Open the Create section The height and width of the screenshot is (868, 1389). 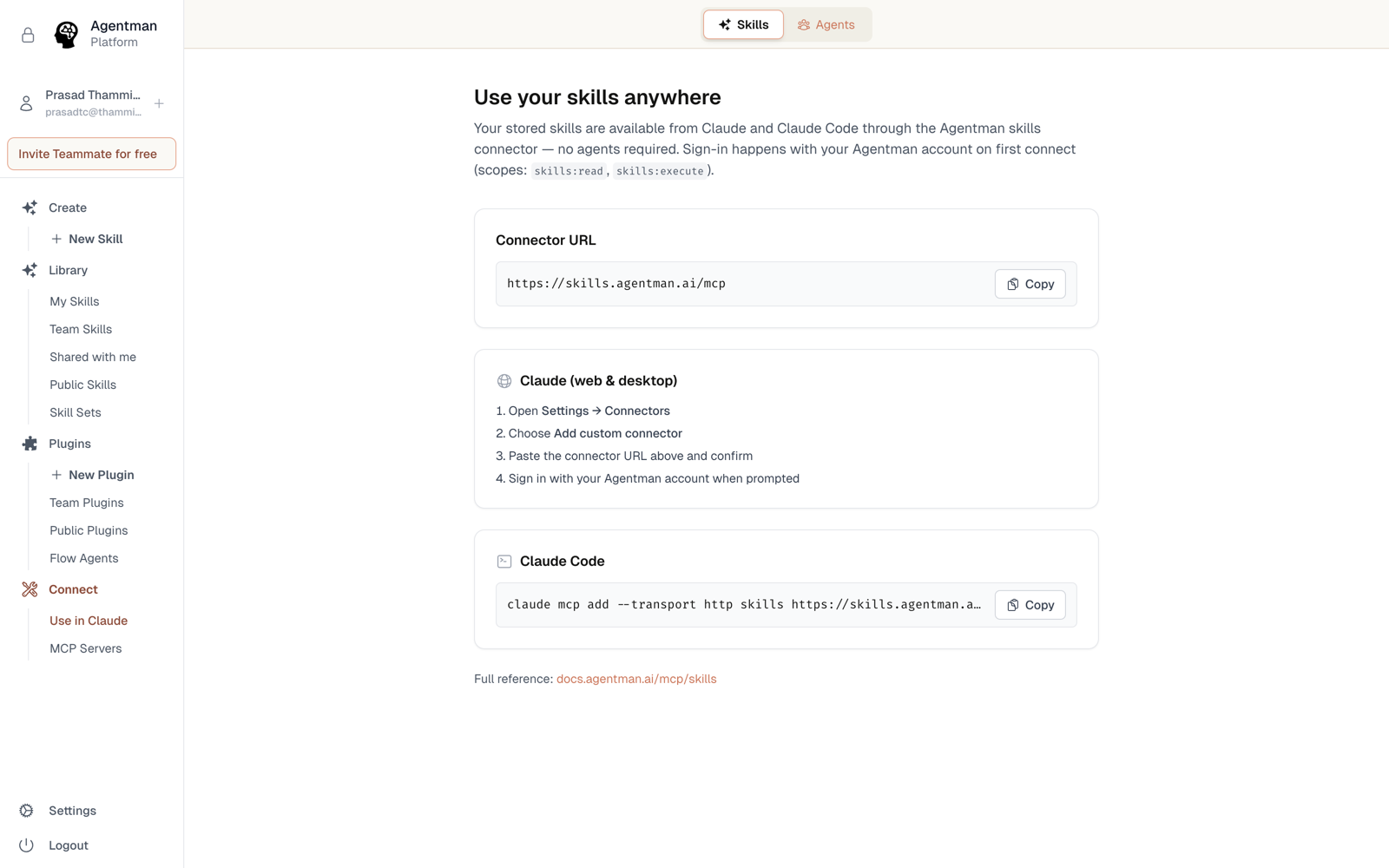click(x=68, y=207)
